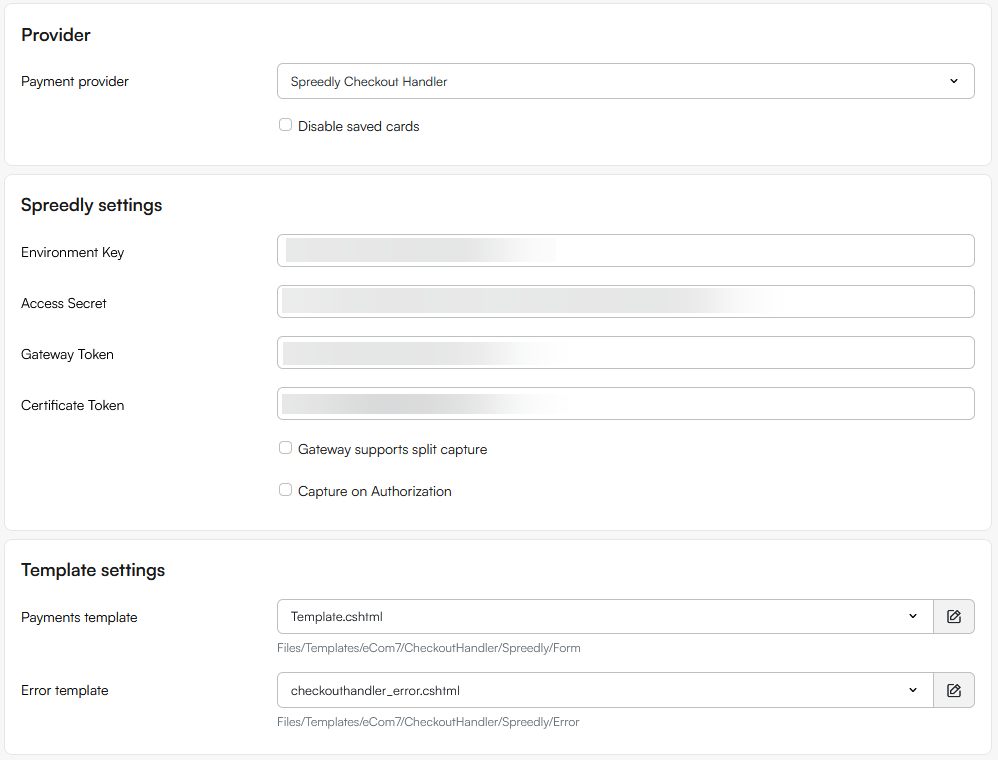
Task: Expand the Payments template dropdown
Action: coord(604,617)
